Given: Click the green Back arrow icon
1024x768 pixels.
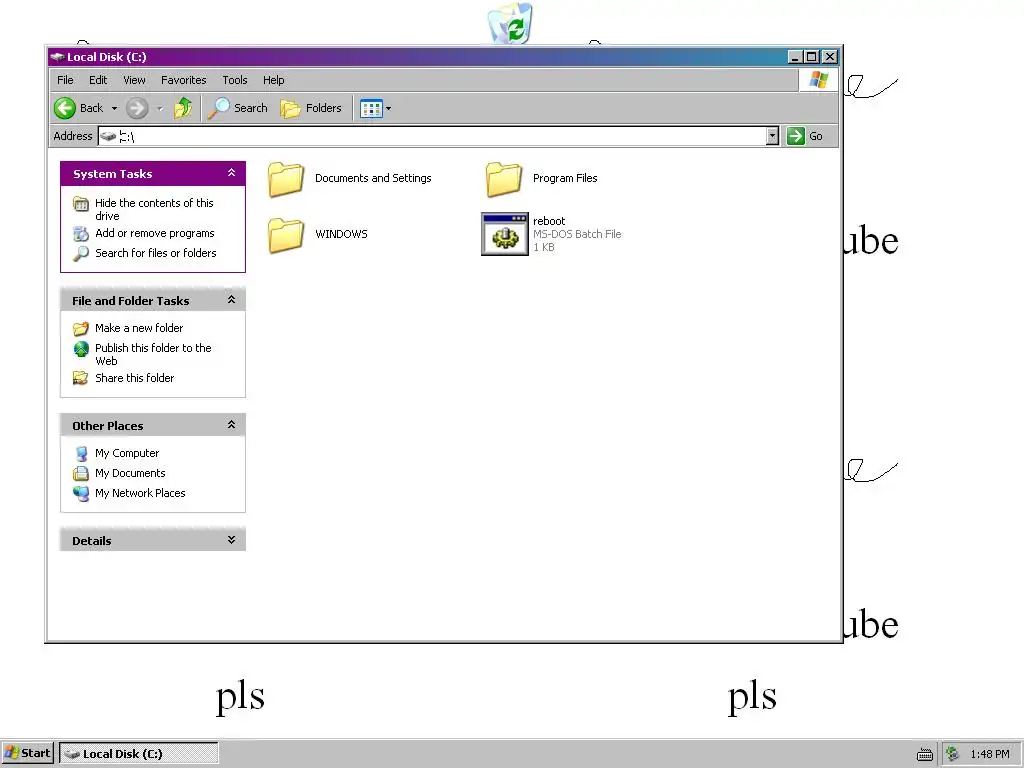Looking at the screenshot, I should [x=65, y=108].
